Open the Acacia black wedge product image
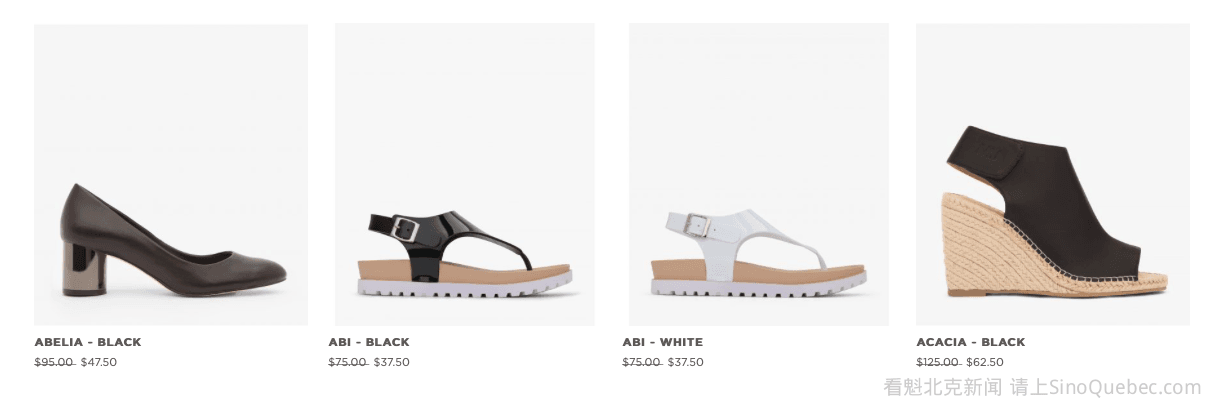The image size is (1208, 404). [1053, 174]
